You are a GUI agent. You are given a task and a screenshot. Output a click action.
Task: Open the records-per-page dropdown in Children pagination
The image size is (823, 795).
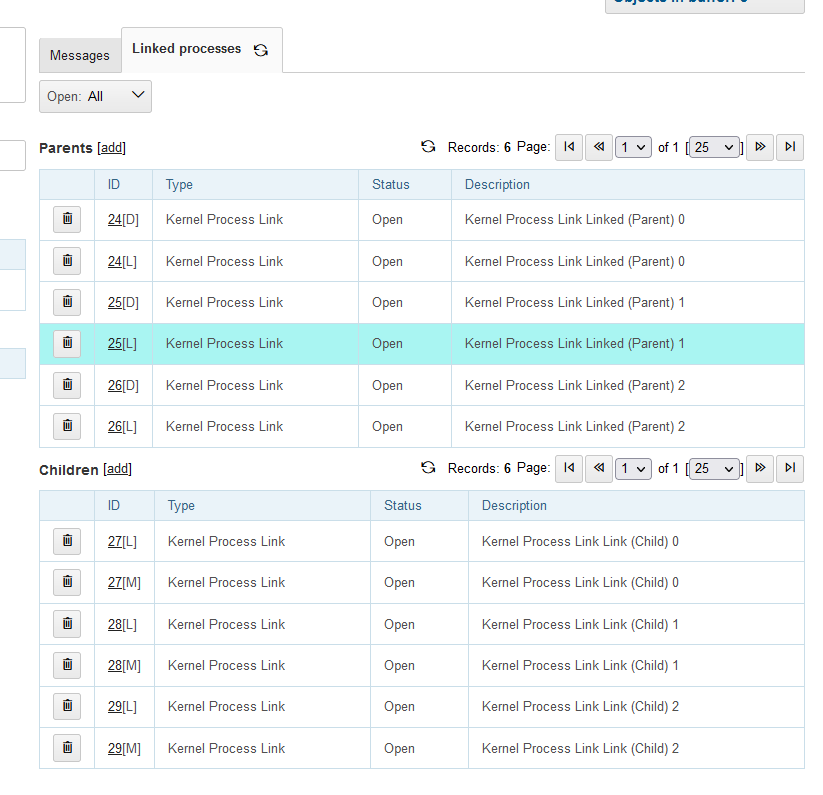(x=713, y=468)
